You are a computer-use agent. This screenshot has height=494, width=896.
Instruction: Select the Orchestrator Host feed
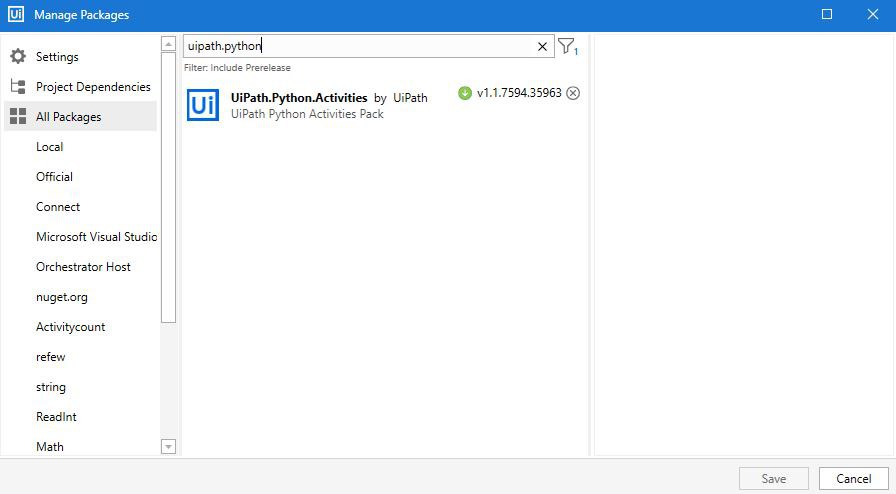pos(83,267)
